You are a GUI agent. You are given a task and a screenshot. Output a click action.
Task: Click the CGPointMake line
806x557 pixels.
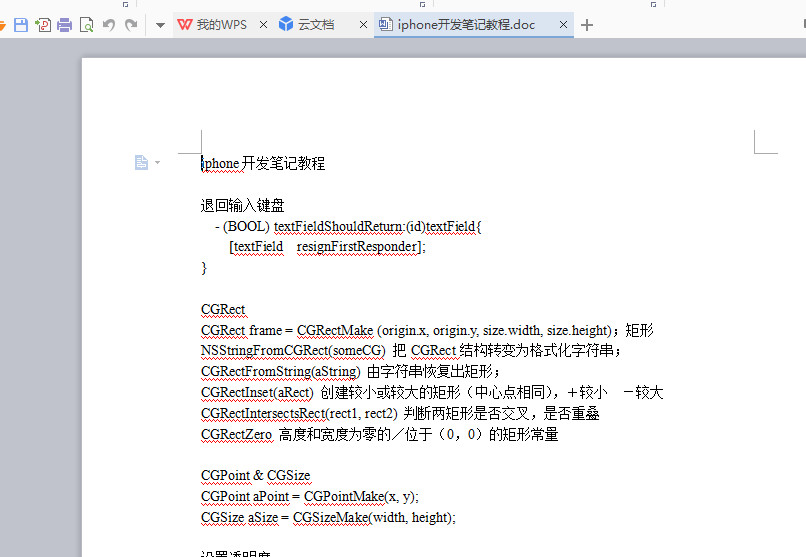click(x=310, y=496)
